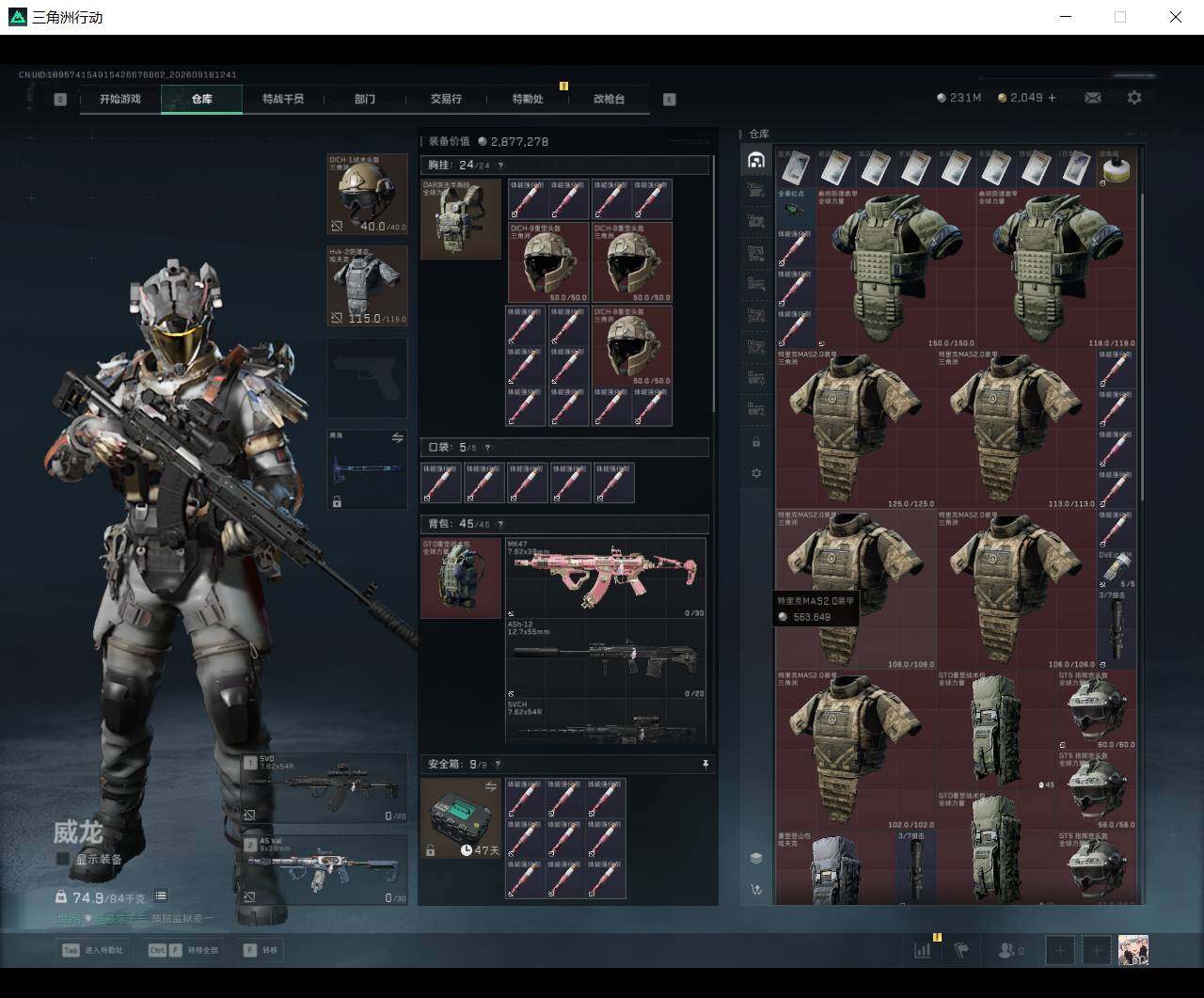Select the ASh-12 rifle in backpack
Screen dimensions: 1204x998
(x=606, y=658)
